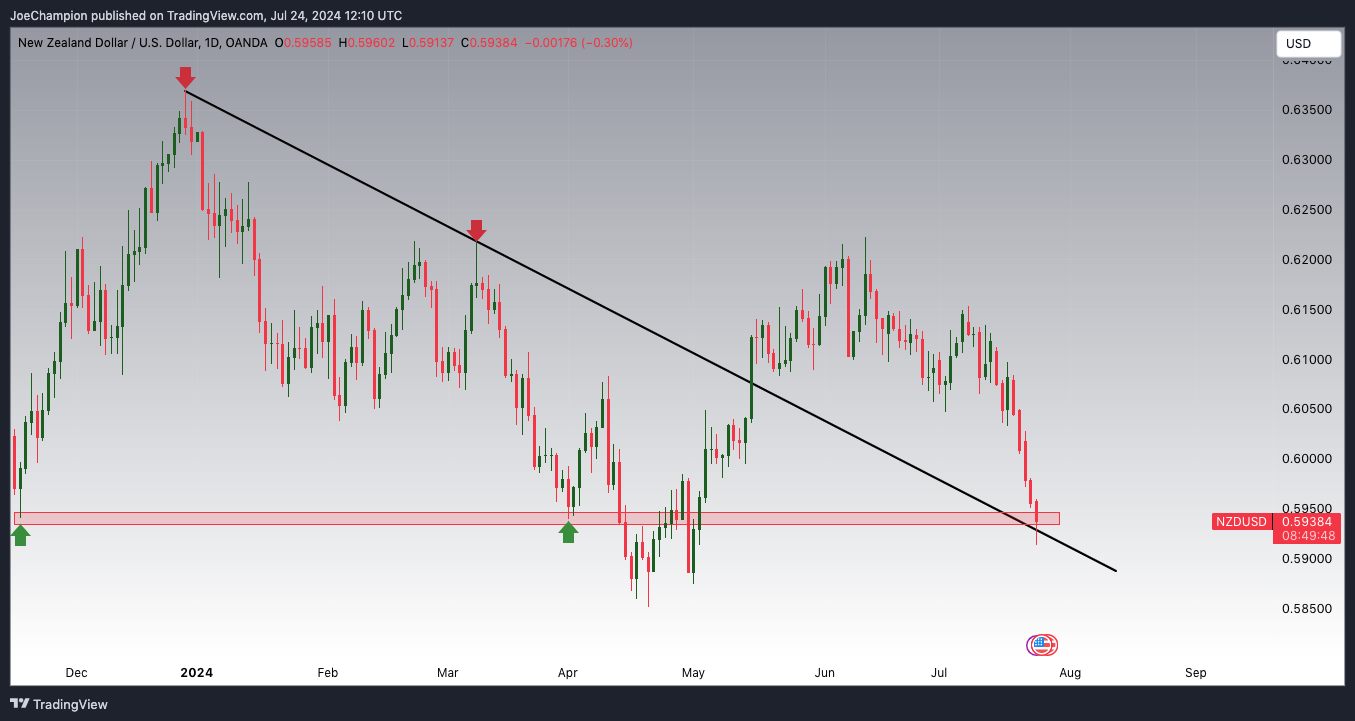1355x721 pixels.
Task: Click the '2024' label on the time axis
Action: [196, 673]
